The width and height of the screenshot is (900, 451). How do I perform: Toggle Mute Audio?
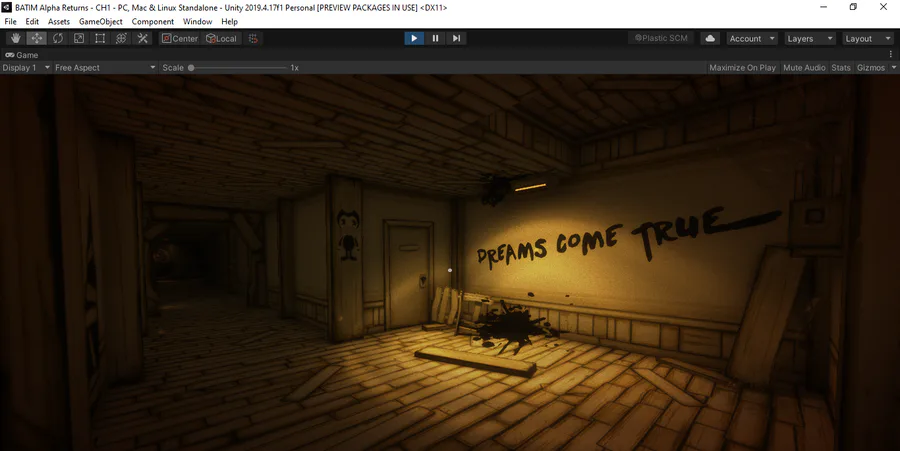tap(804, 68)
